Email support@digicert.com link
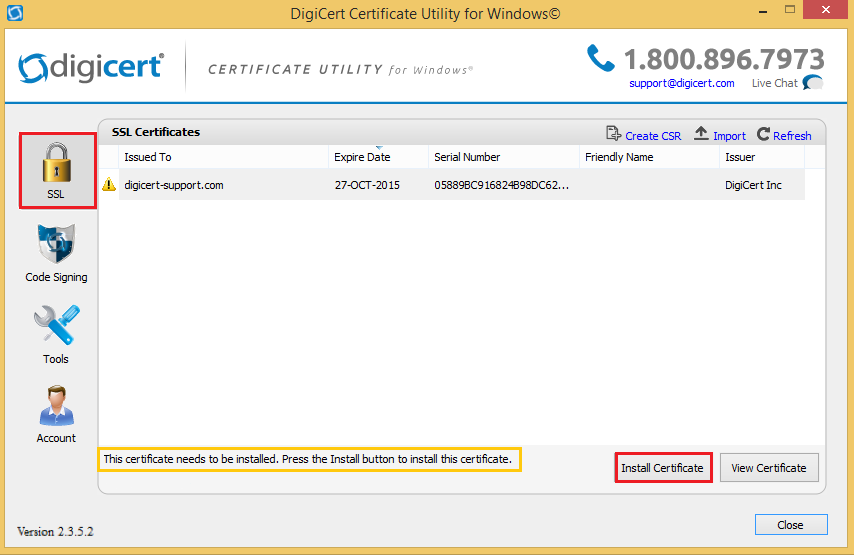This screenshot has height=555, width=854. click(681, 83)
